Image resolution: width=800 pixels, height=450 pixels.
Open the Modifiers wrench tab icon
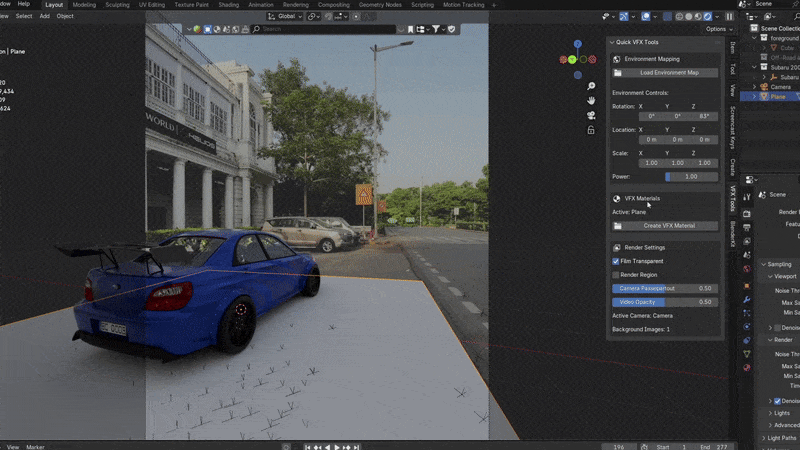(747, 299)
